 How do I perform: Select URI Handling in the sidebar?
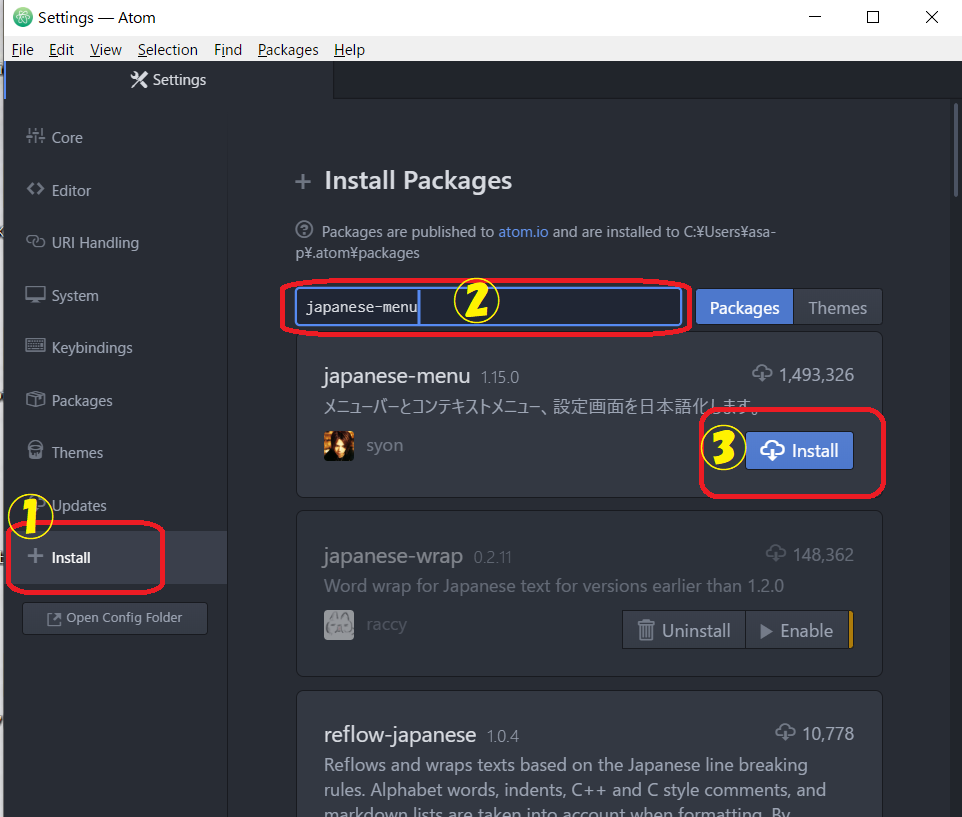(x=94, y=243)
